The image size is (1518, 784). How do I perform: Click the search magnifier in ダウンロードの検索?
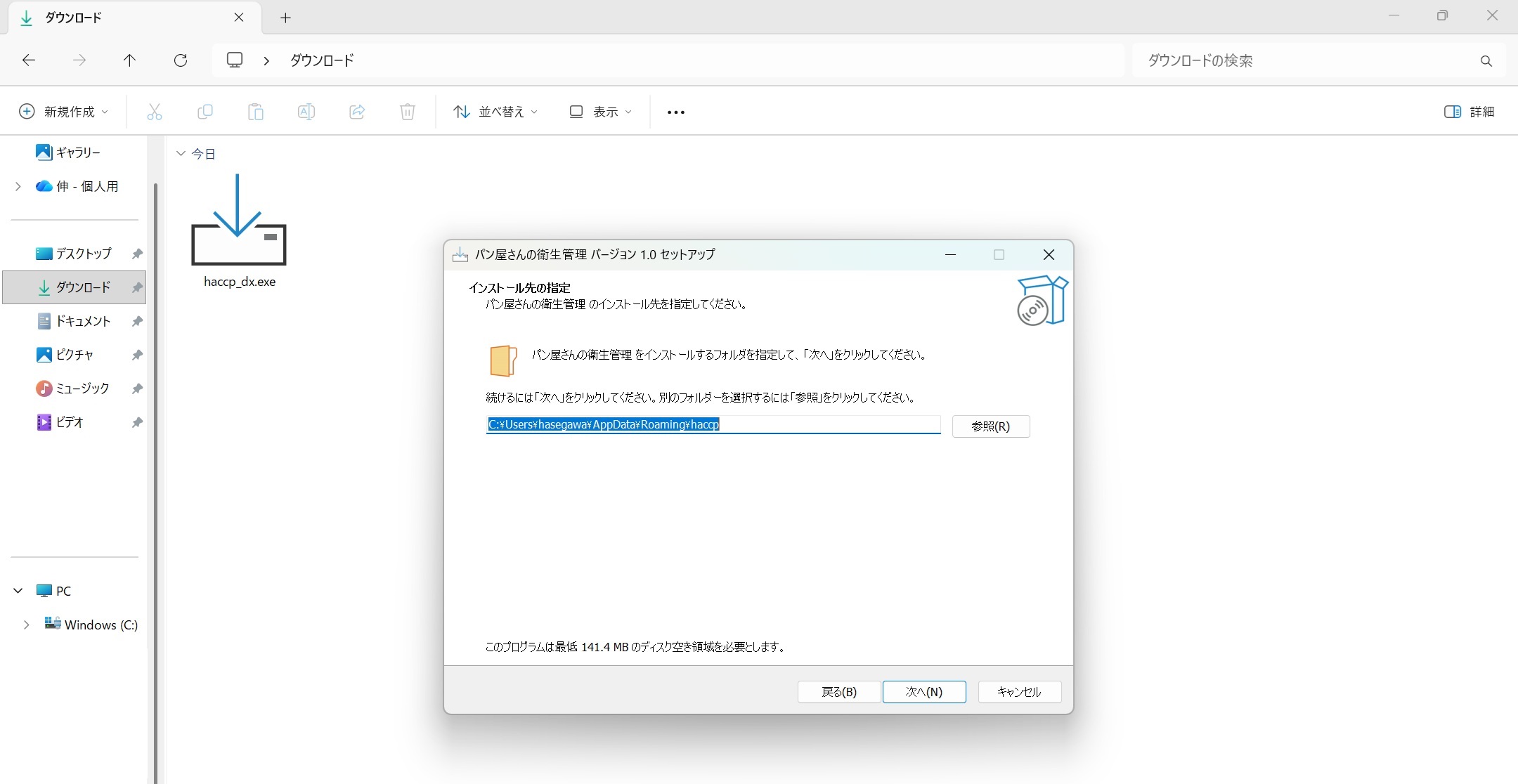point(1486,60)
